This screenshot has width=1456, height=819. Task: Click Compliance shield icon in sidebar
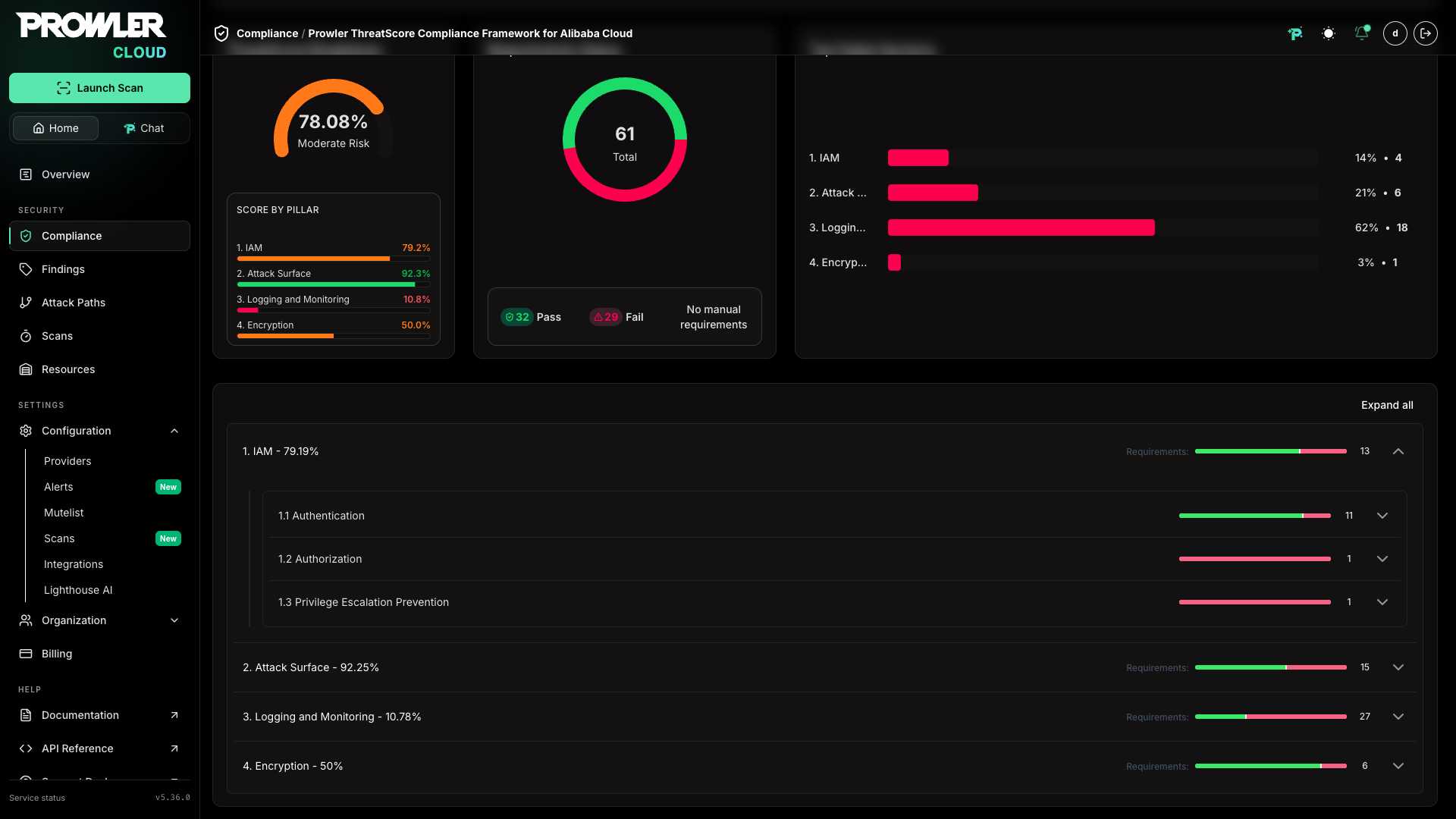[26, 236]
